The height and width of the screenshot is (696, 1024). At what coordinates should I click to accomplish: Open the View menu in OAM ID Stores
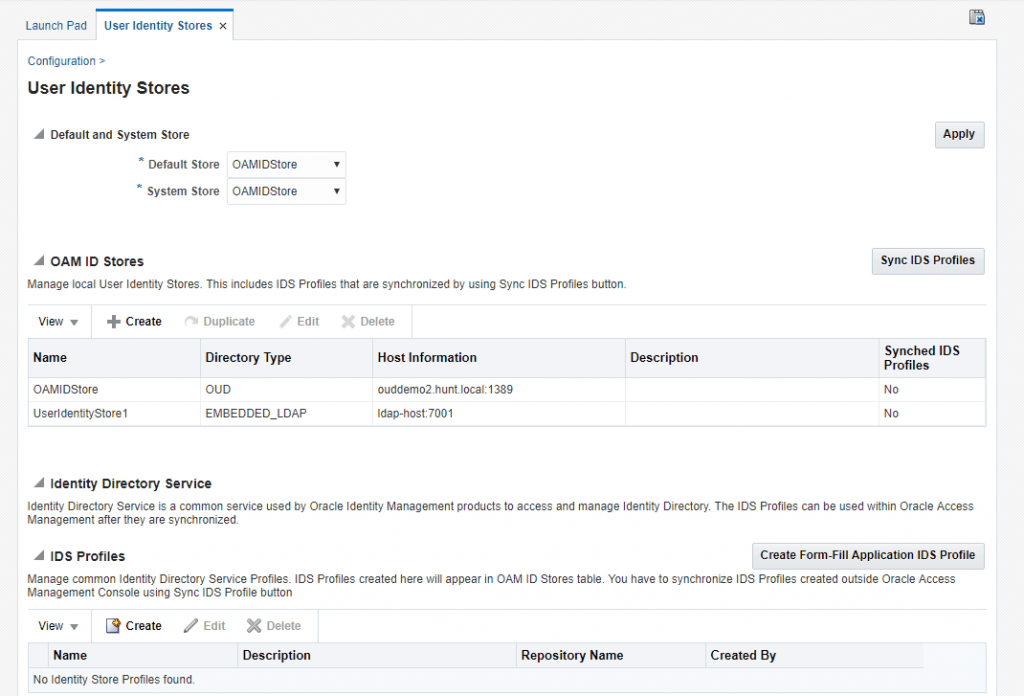pyautogui.click(x=58, y=322)
